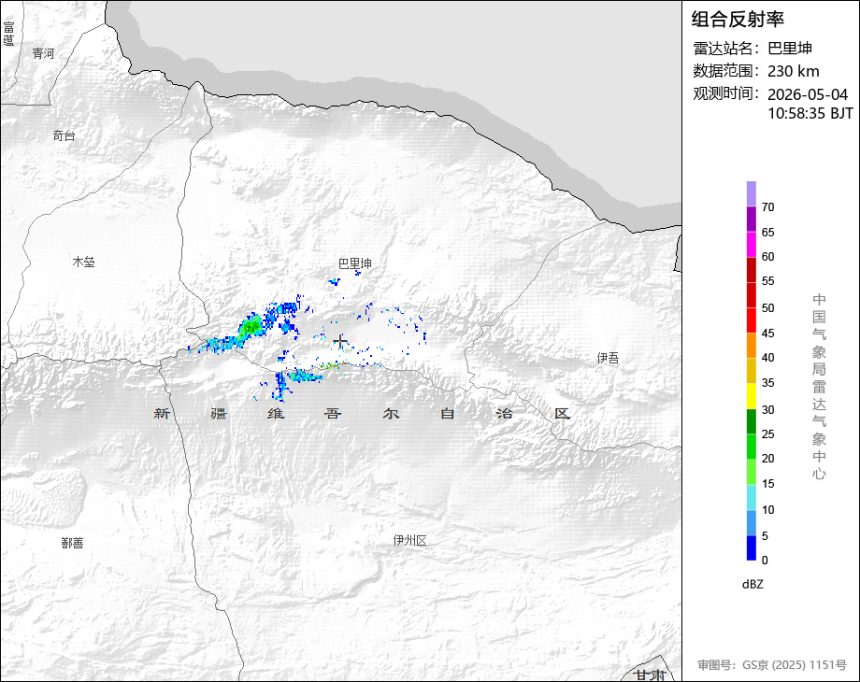Click the magenta 60 dBZ legend swatch
The height and width of the screenshot is (682, 860).
(x=751, y=244)
